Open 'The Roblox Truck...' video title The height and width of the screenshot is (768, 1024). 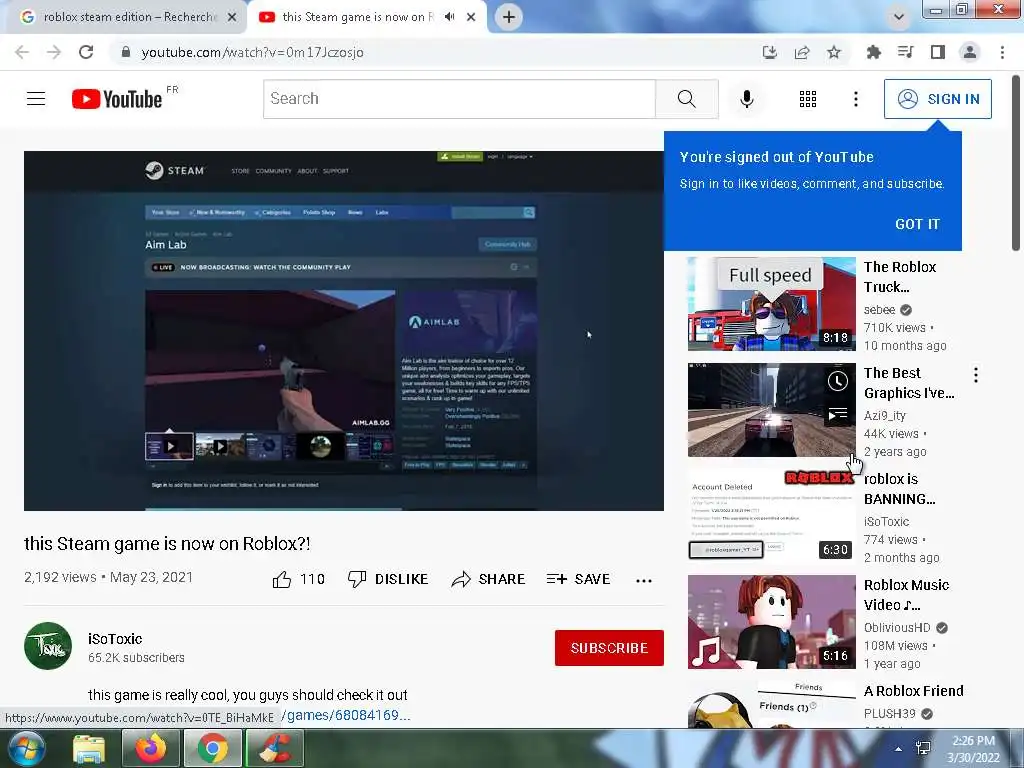900,277
